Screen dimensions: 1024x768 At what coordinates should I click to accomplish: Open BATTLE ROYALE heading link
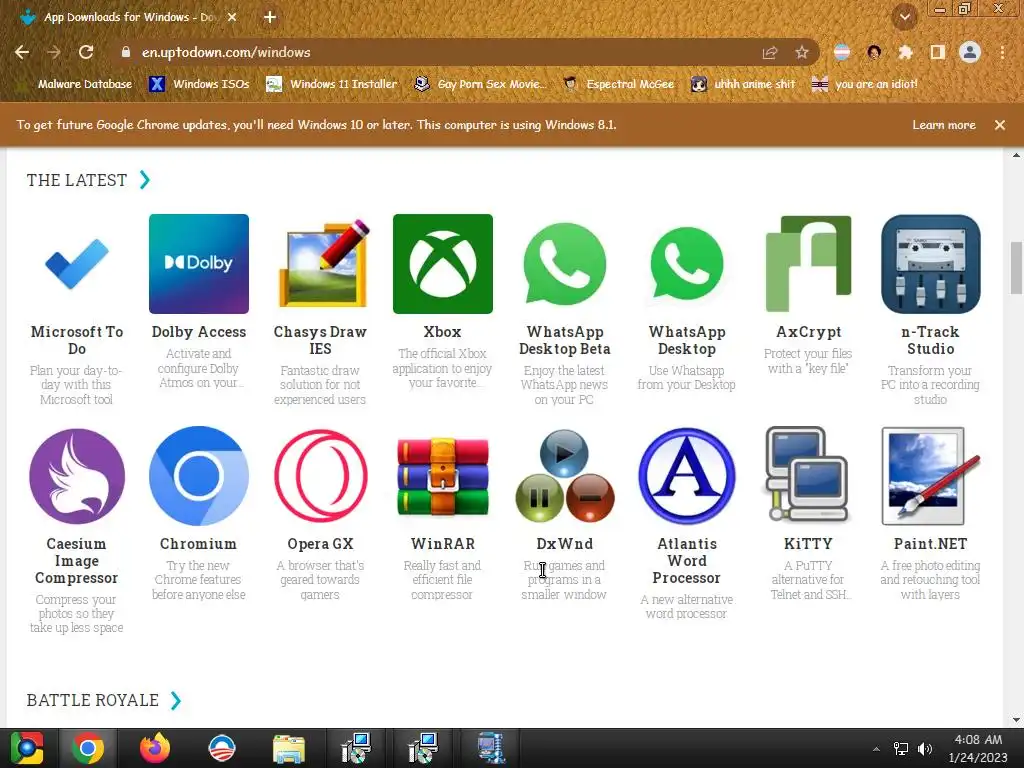pos(93,700)
